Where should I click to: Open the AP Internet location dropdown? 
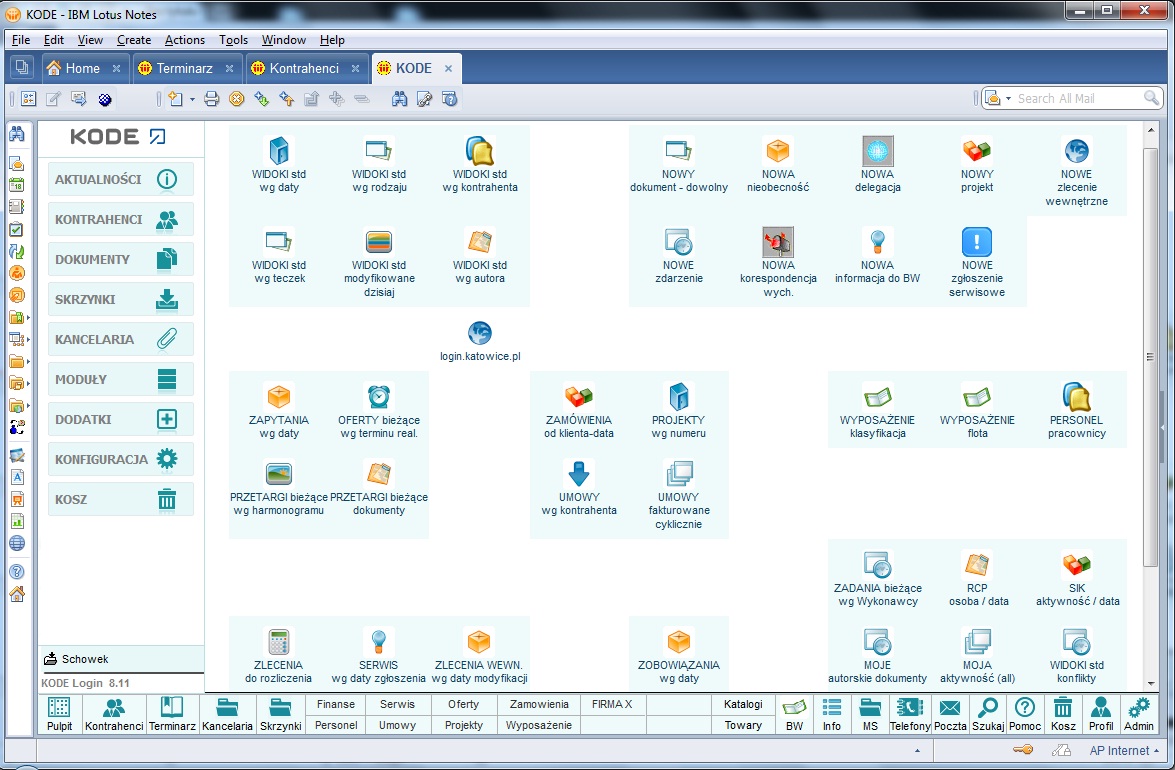[1123, 751]
